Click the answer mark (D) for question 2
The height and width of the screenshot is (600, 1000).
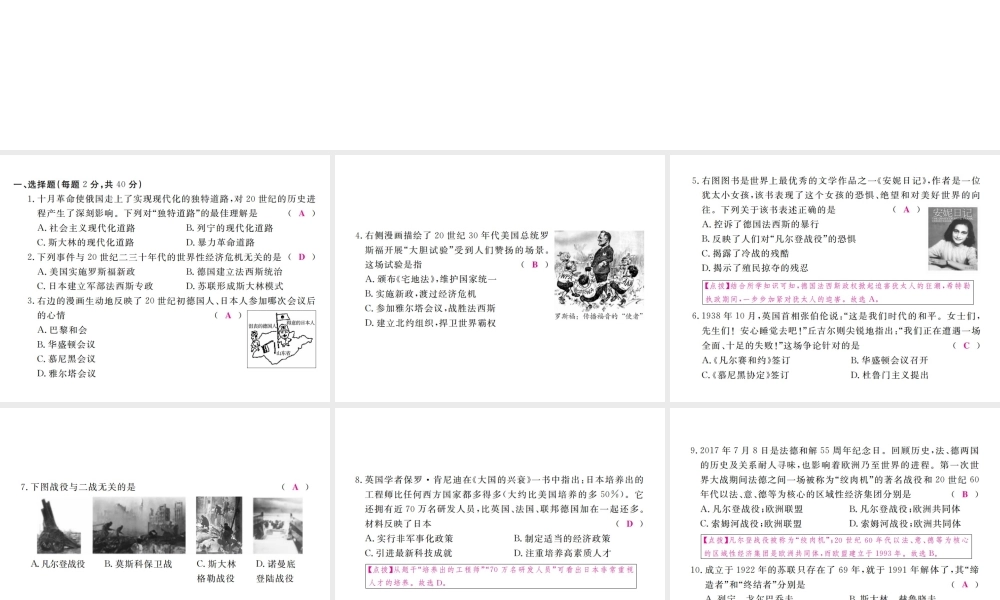click(302, 257)
